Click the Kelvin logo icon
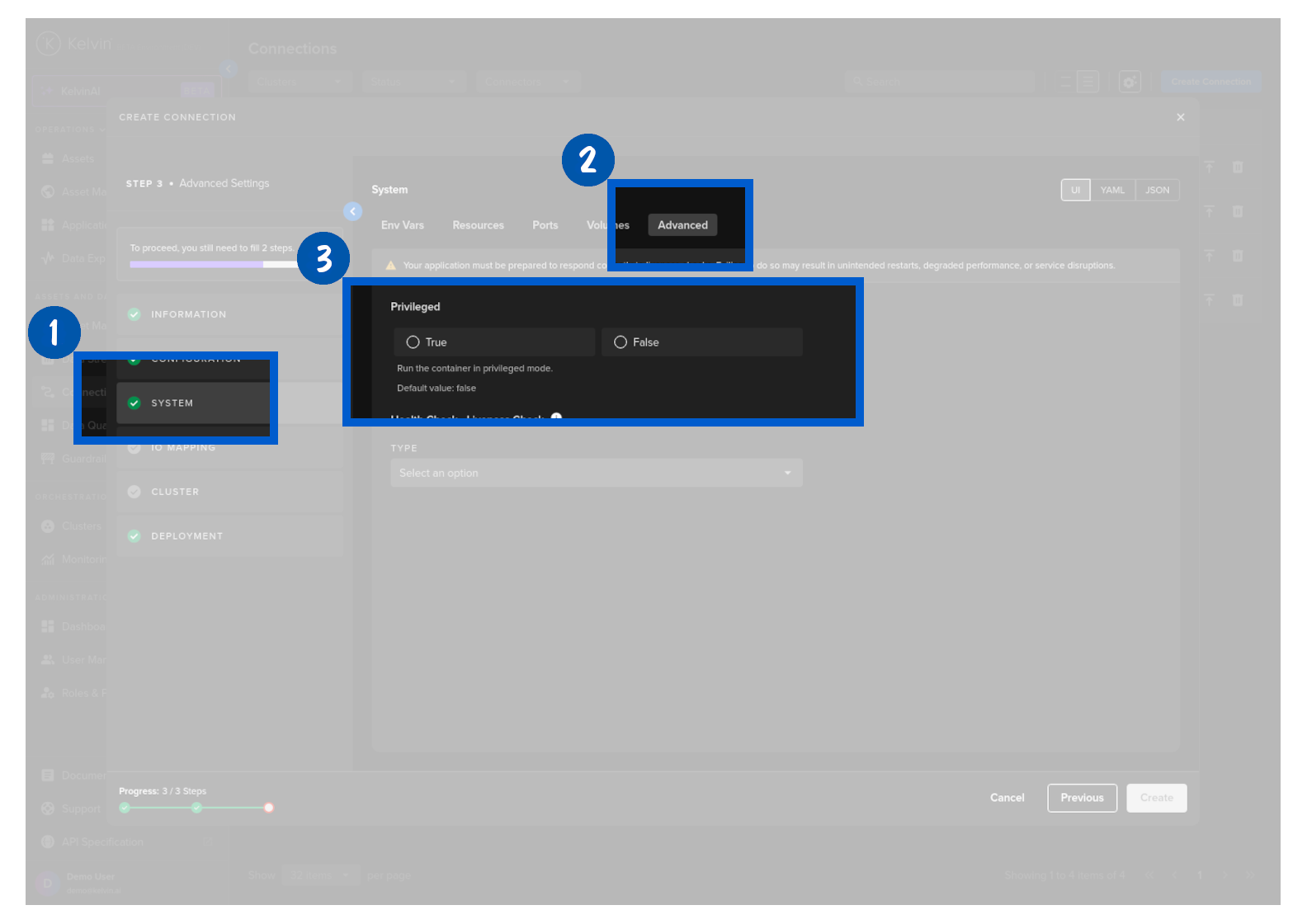This screenshot has width=1307, height=924. (x=49, y=43)
